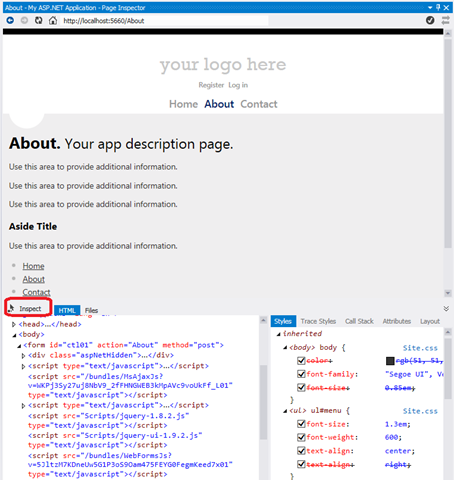Open the Call Stack tab
This screenshot has width=454, height=480.
click(359, 321)
